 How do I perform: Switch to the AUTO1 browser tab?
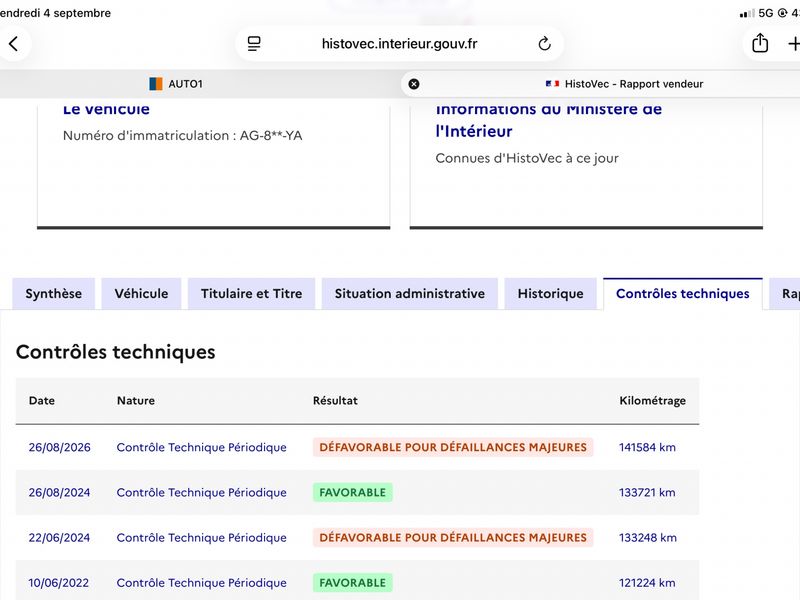pos(176,84)
